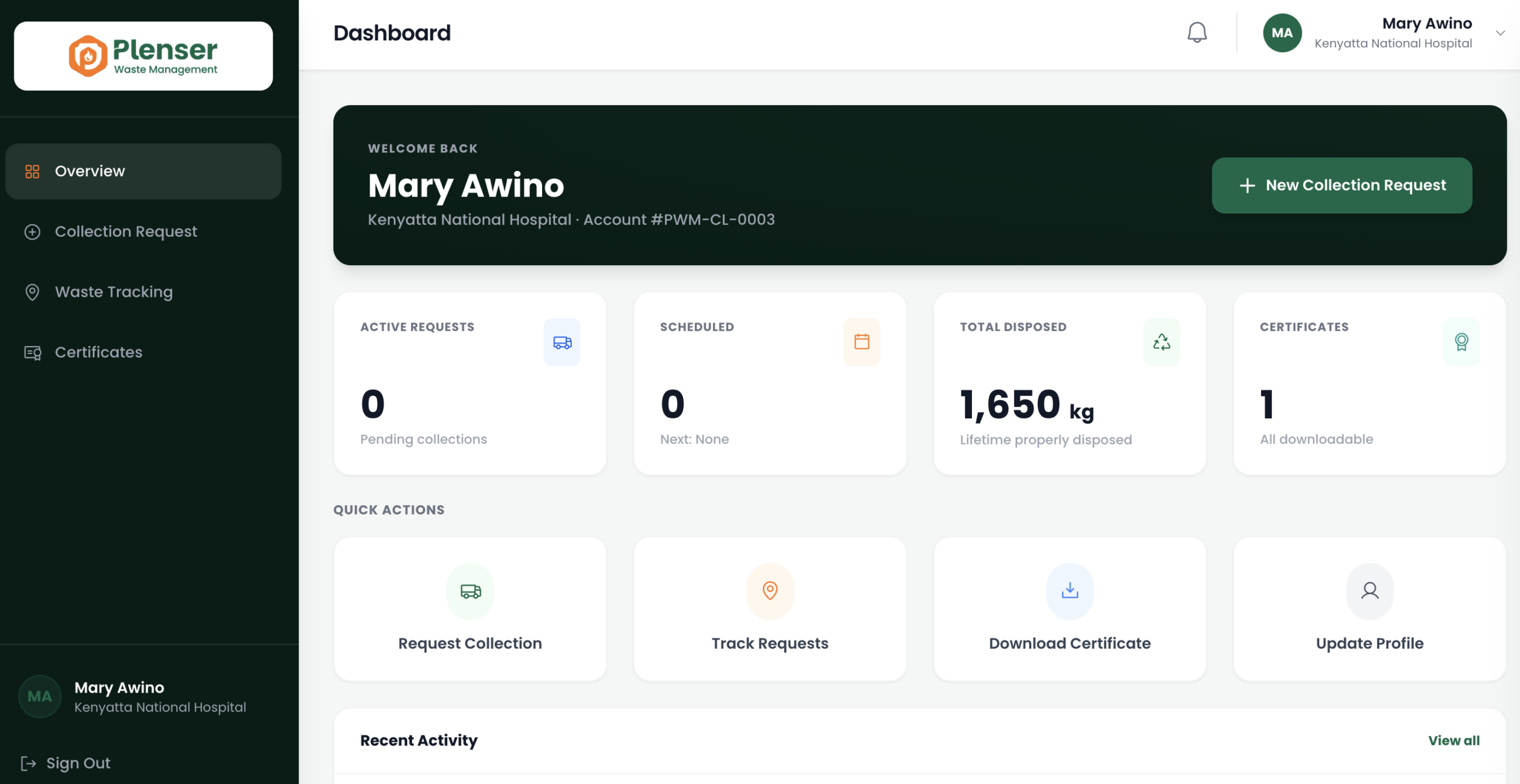Click the certificate icon in the sidebar

coord(33,353)
